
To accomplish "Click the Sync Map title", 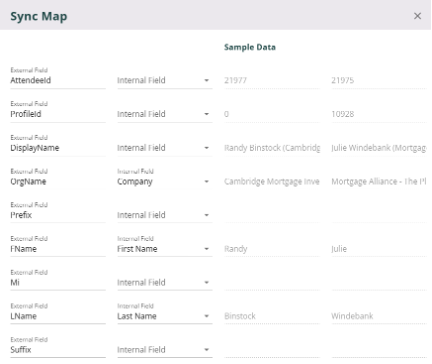I will [39, 16].
